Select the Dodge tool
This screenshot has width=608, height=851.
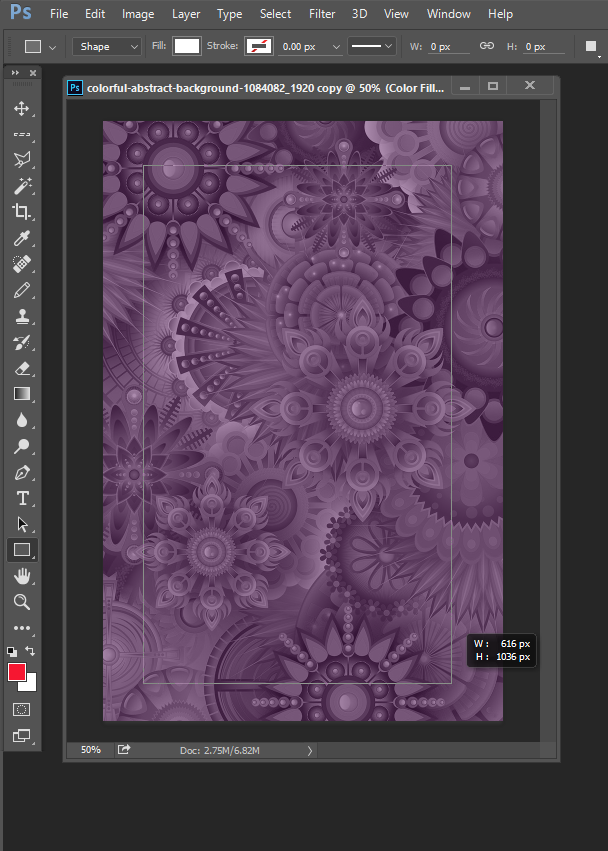tap(22, 446)
